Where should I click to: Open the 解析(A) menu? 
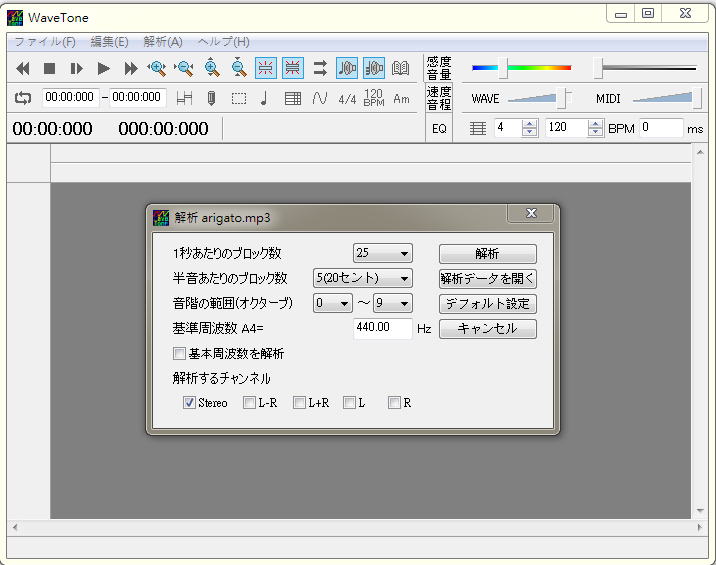pos(163,42)
